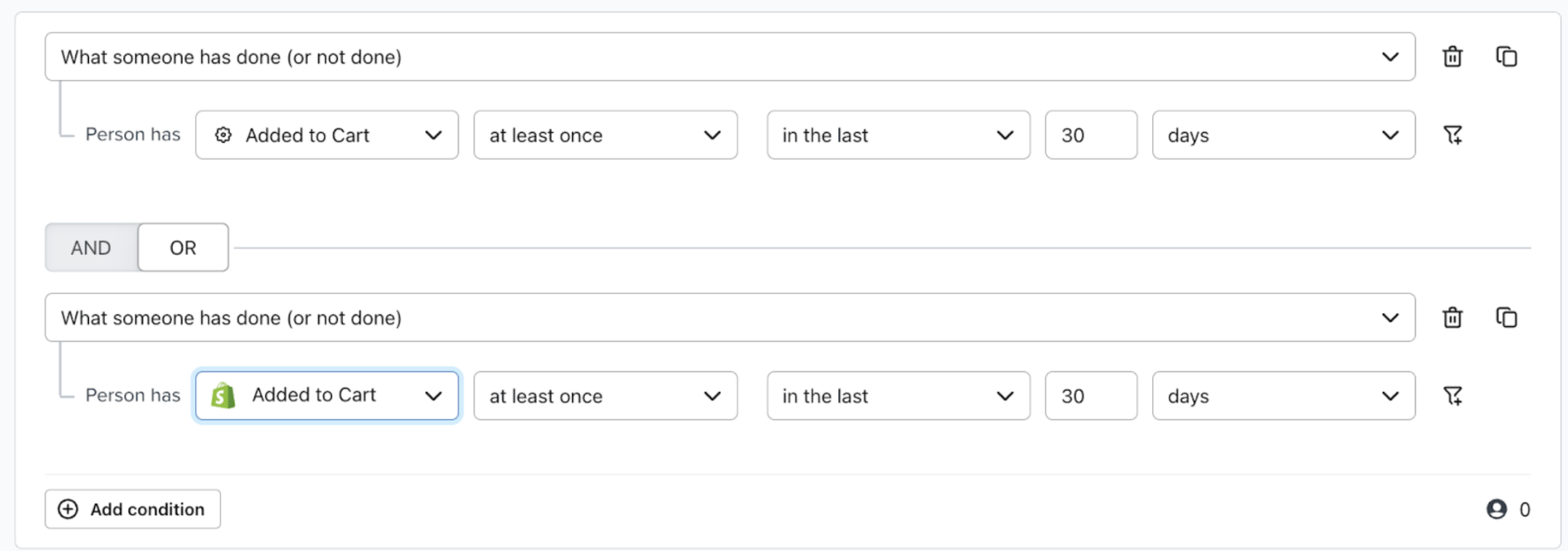The height and width of the screenshot is (551, 1568).
Task: Duplicate the first condition
Action: (x=1507, y=56)
